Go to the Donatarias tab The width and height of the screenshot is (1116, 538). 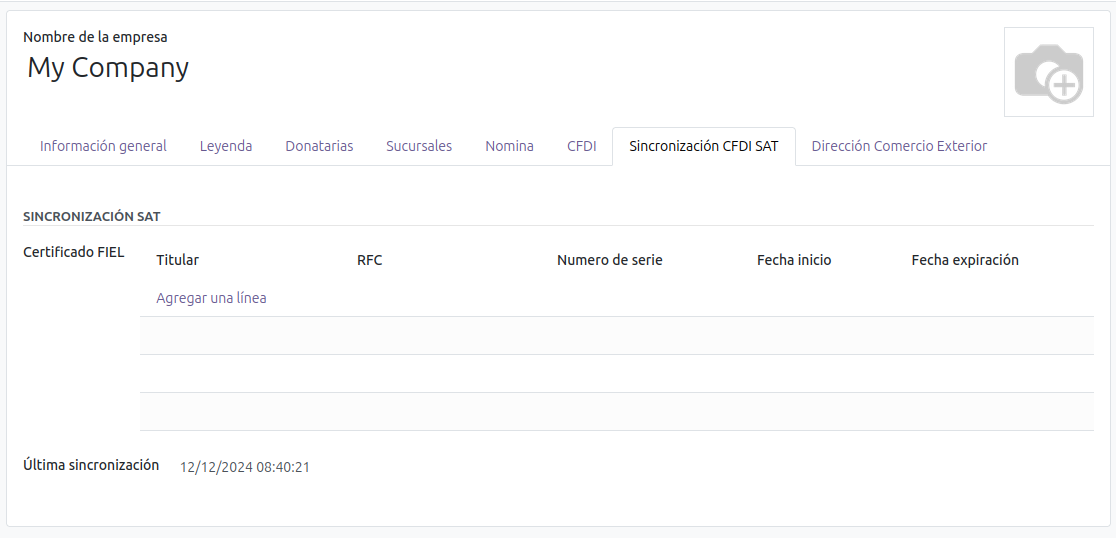click(x=319, y=146)
